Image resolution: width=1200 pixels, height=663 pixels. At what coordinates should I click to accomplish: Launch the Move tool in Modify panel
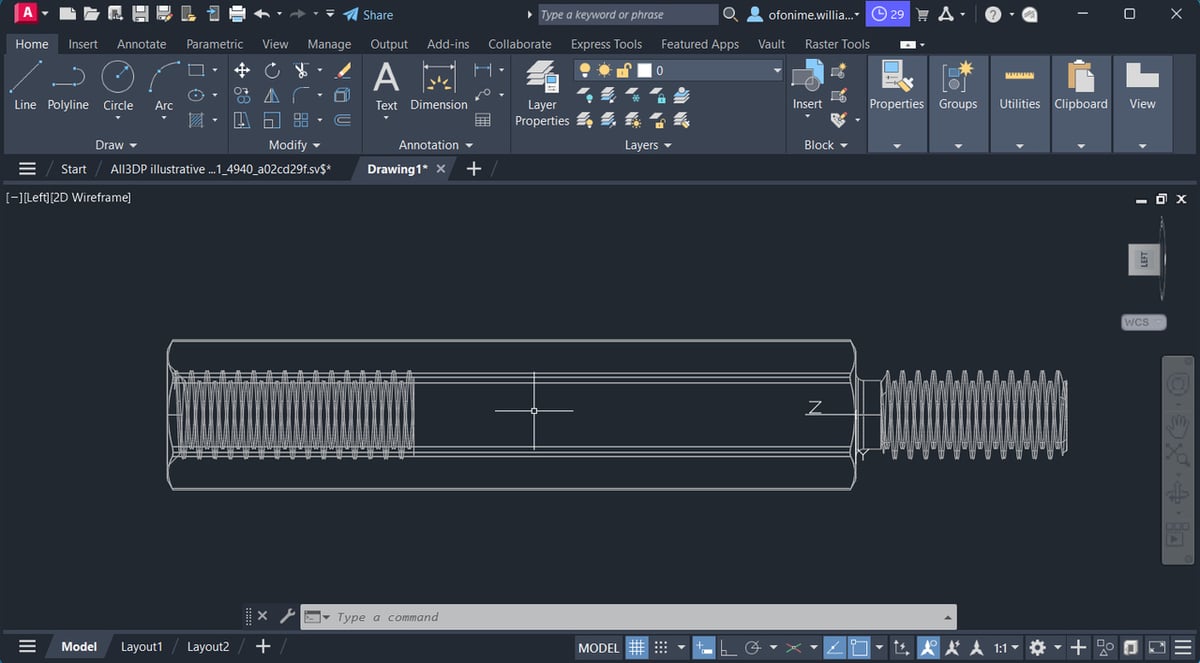point(241,70)
